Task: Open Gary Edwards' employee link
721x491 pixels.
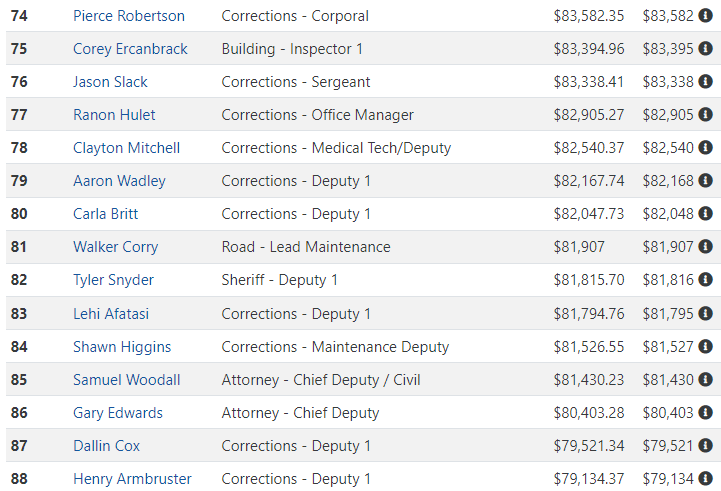Action: tap(118, 413)
